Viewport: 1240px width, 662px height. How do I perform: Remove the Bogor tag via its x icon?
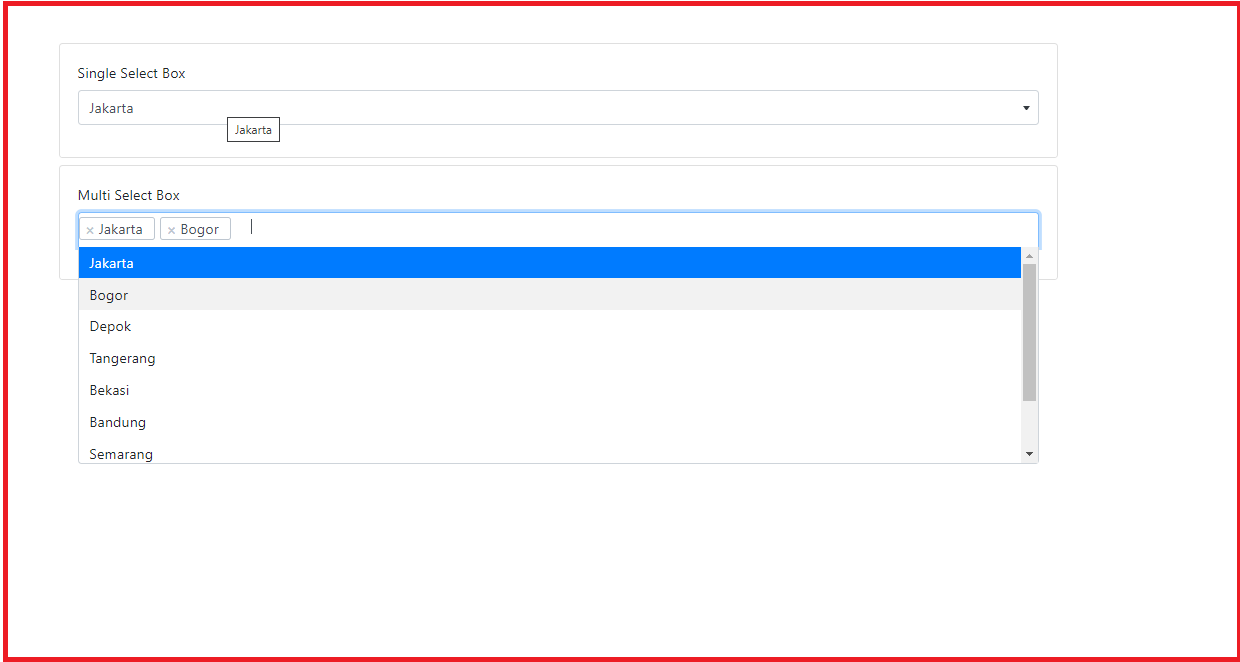171,230
